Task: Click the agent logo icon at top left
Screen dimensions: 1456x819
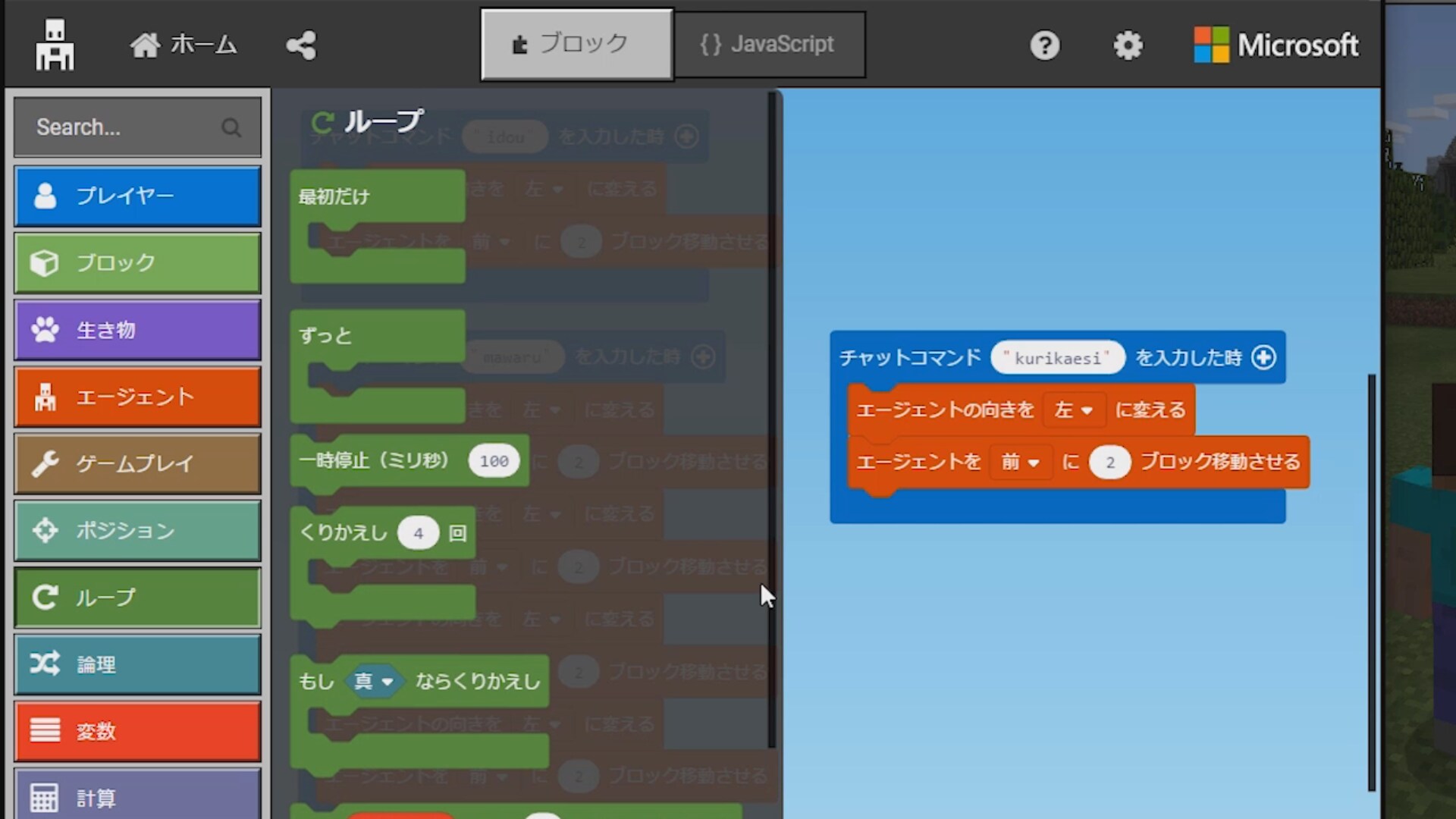Action: 55,45
